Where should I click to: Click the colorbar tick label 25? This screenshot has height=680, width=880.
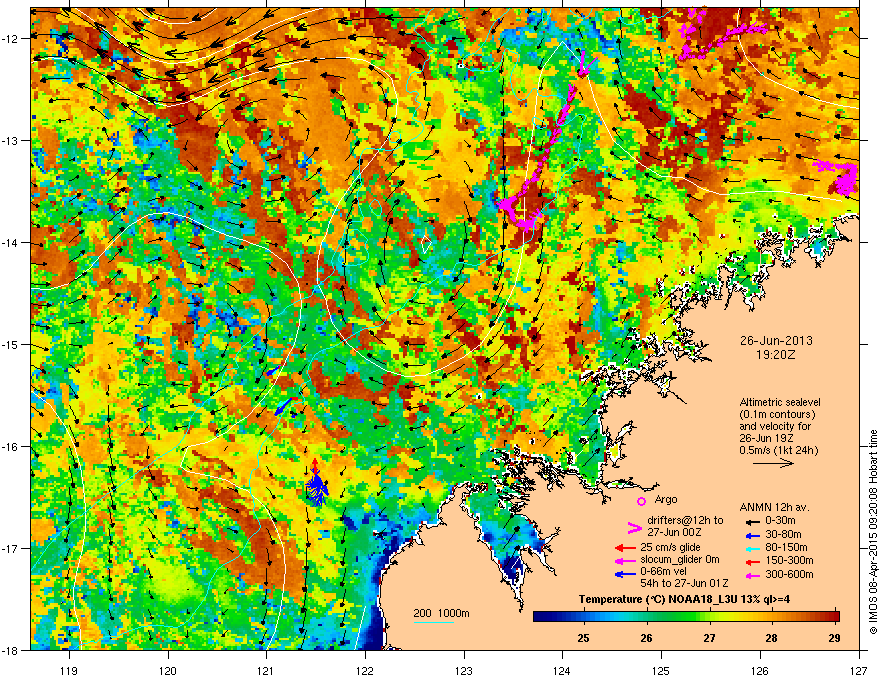(x=584, y=638)
